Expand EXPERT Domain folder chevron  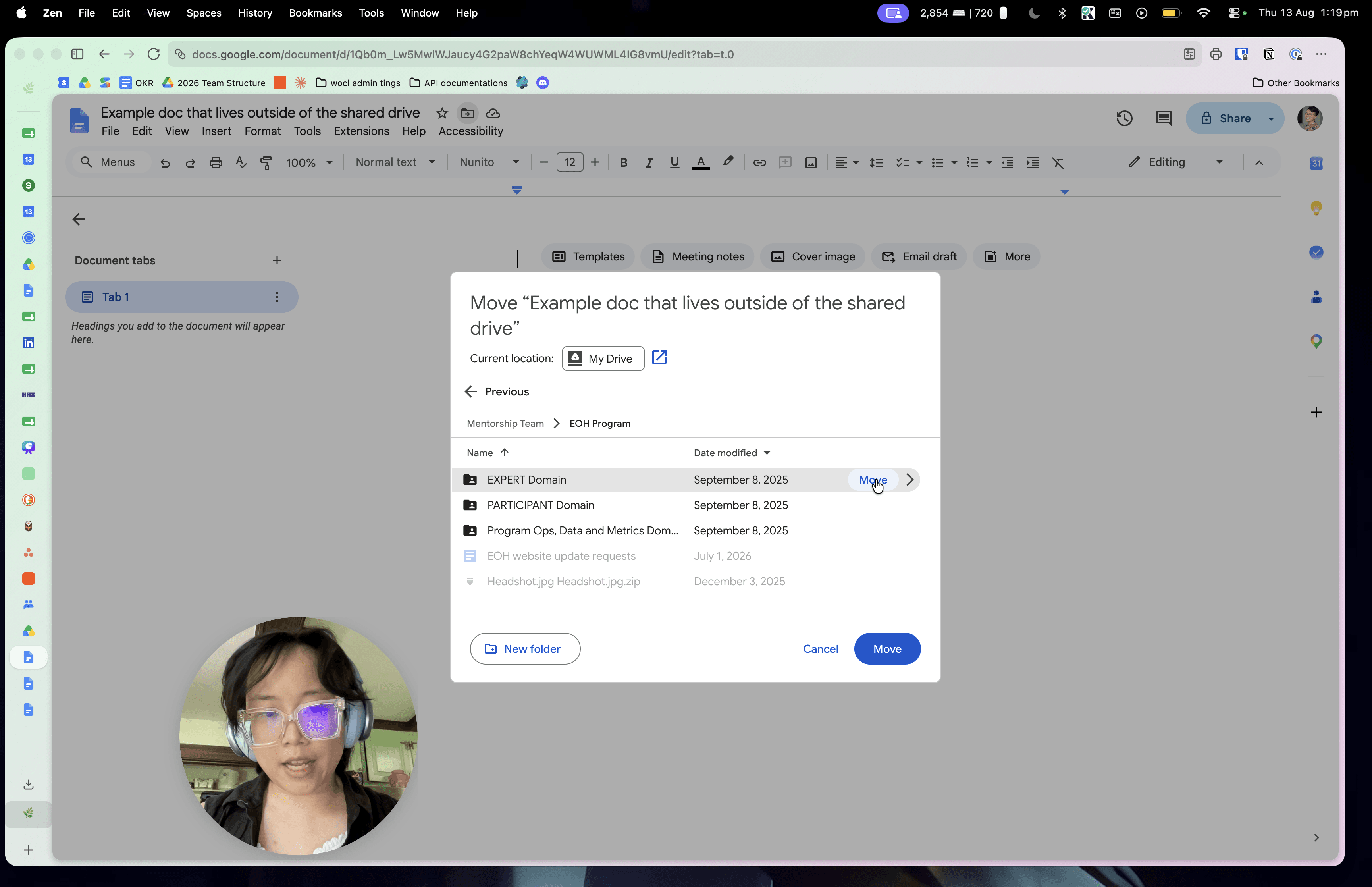coord(910,480)
